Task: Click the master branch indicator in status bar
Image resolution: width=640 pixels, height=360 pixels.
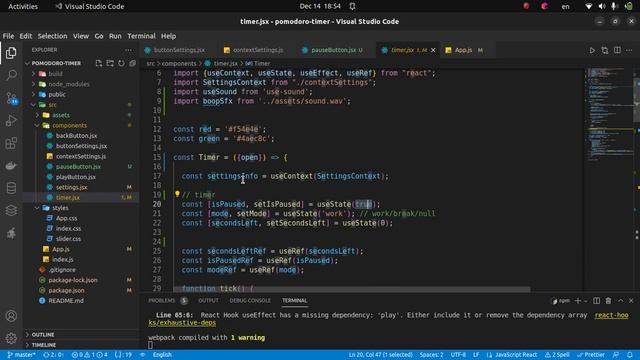Action: [x=21, y=355]
